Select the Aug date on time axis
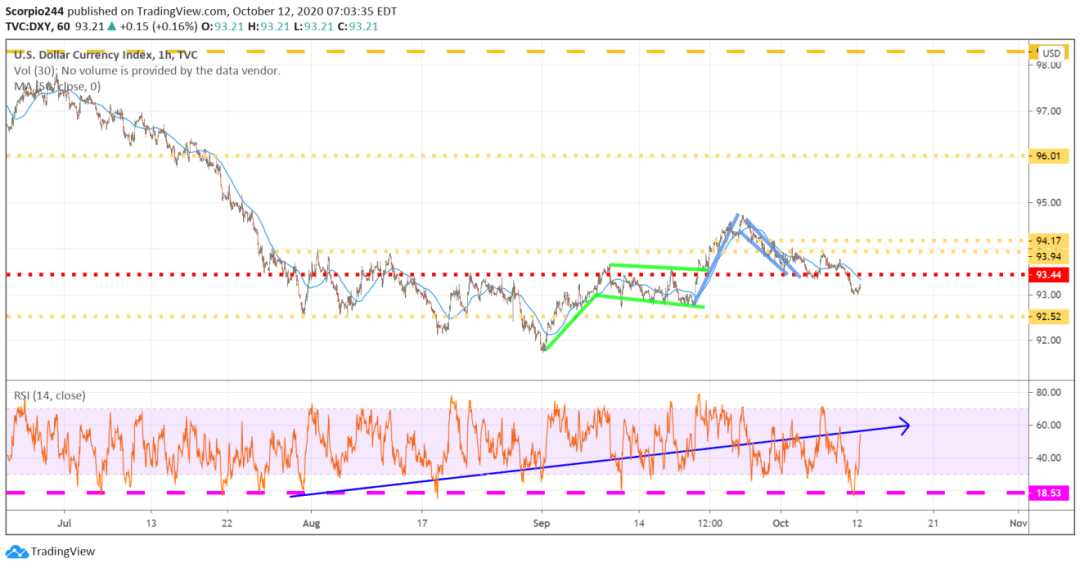 (312, 522)
